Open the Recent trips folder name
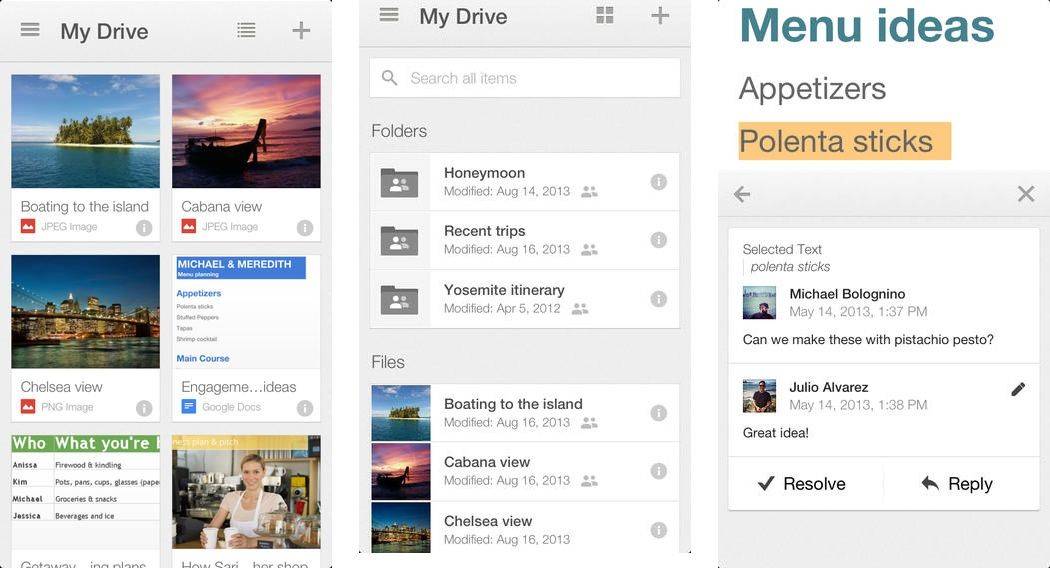 [484, 231]
